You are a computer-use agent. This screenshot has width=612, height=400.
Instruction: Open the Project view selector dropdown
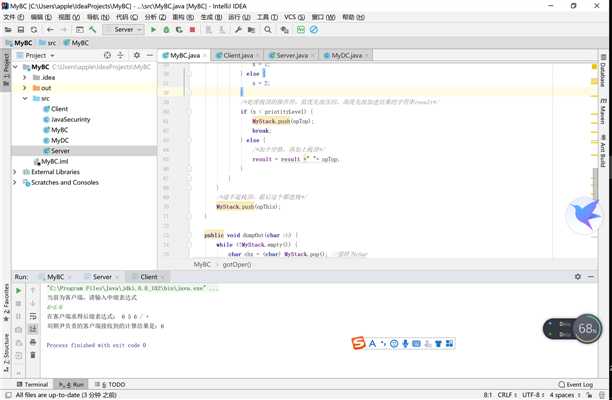click(40, 55)
